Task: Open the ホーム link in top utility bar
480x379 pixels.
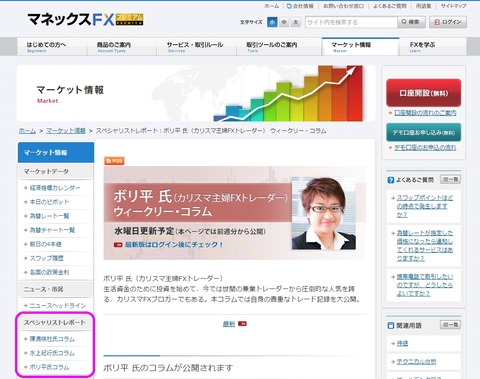Action: [x=272, y=6]
